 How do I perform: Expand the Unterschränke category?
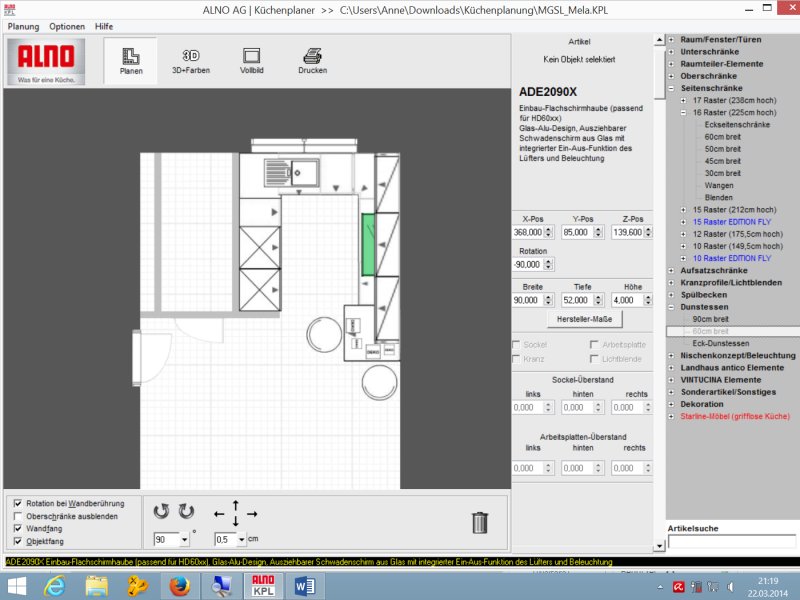point(671,51)
